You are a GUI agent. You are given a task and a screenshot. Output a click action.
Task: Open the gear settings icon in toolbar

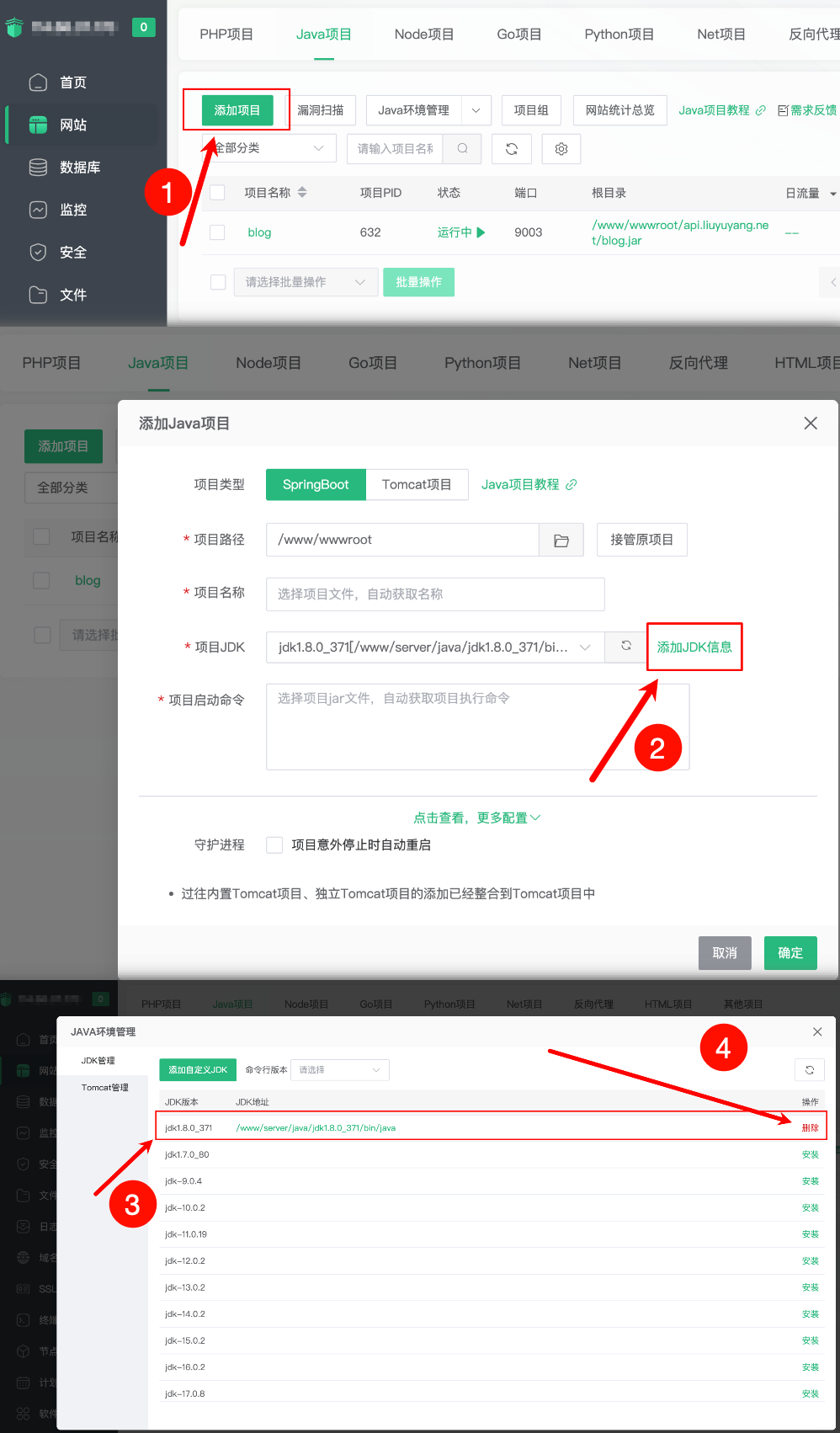(561, 148)
